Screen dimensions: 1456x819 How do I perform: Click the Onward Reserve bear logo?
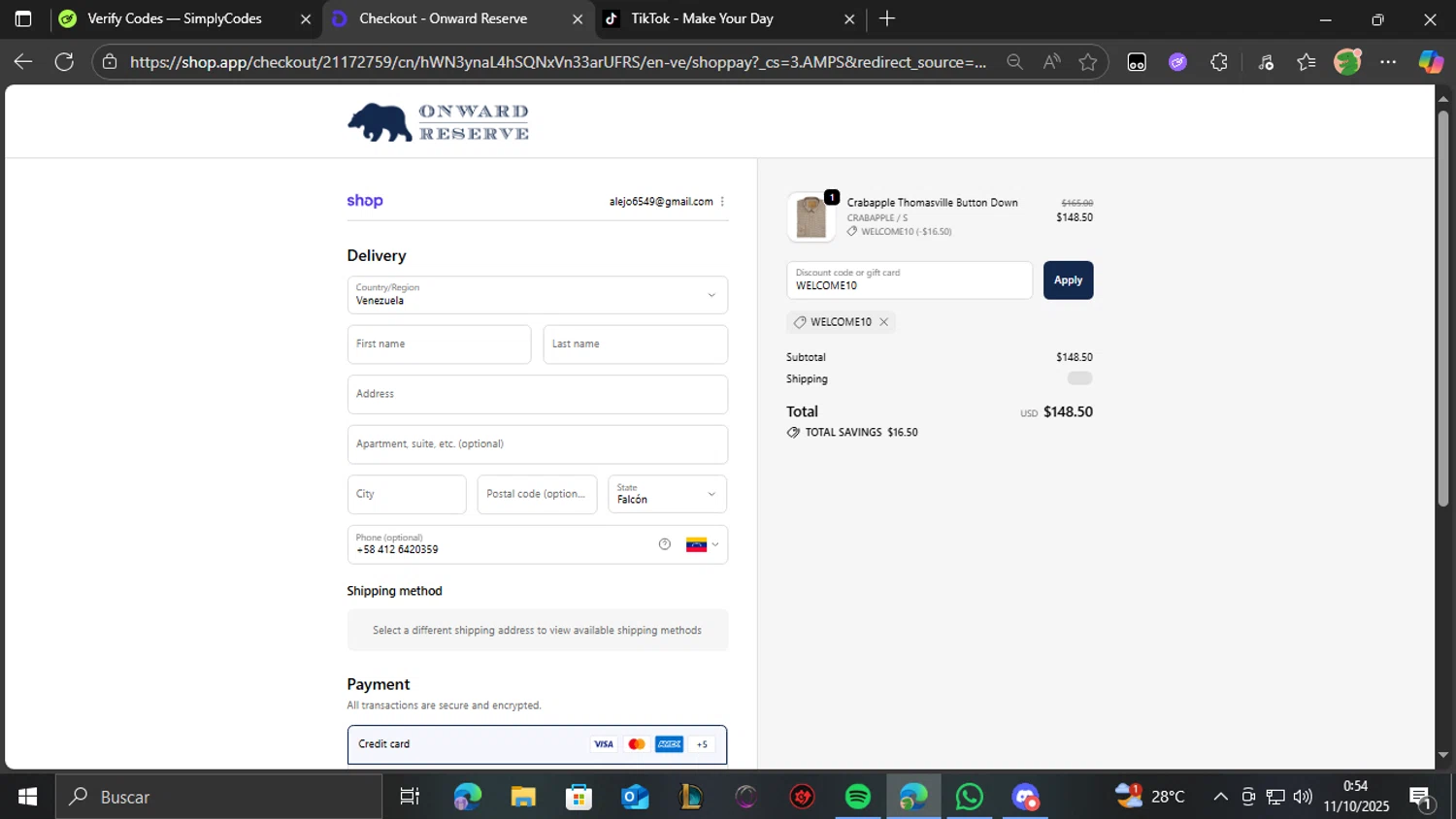point(439,122)
